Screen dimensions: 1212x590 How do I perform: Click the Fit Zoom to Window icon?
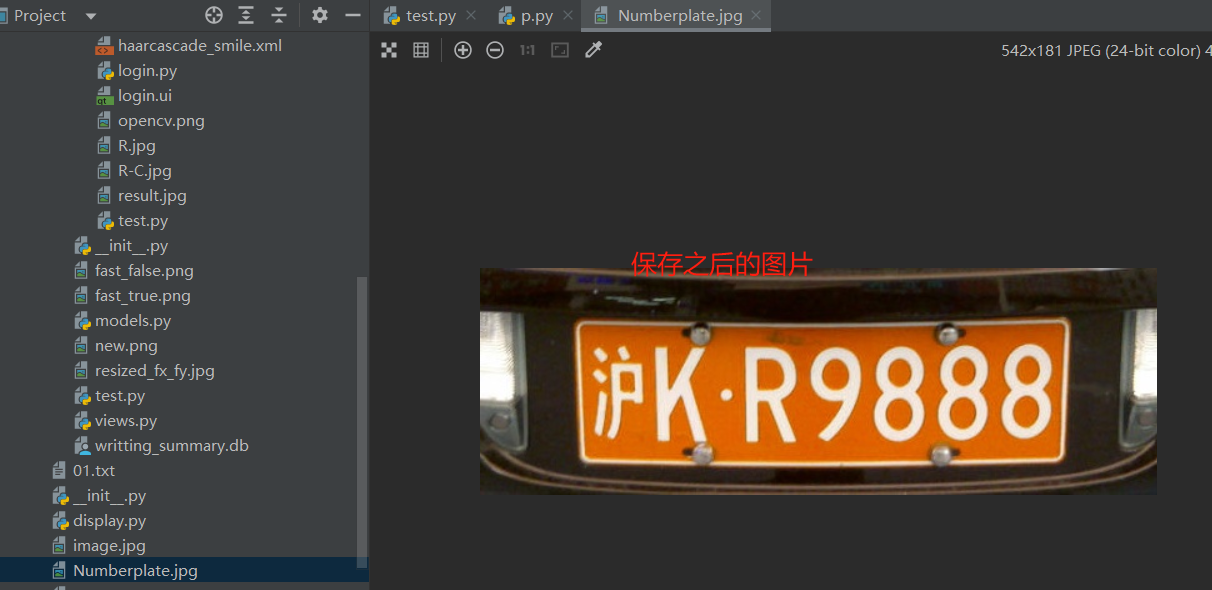560,50
